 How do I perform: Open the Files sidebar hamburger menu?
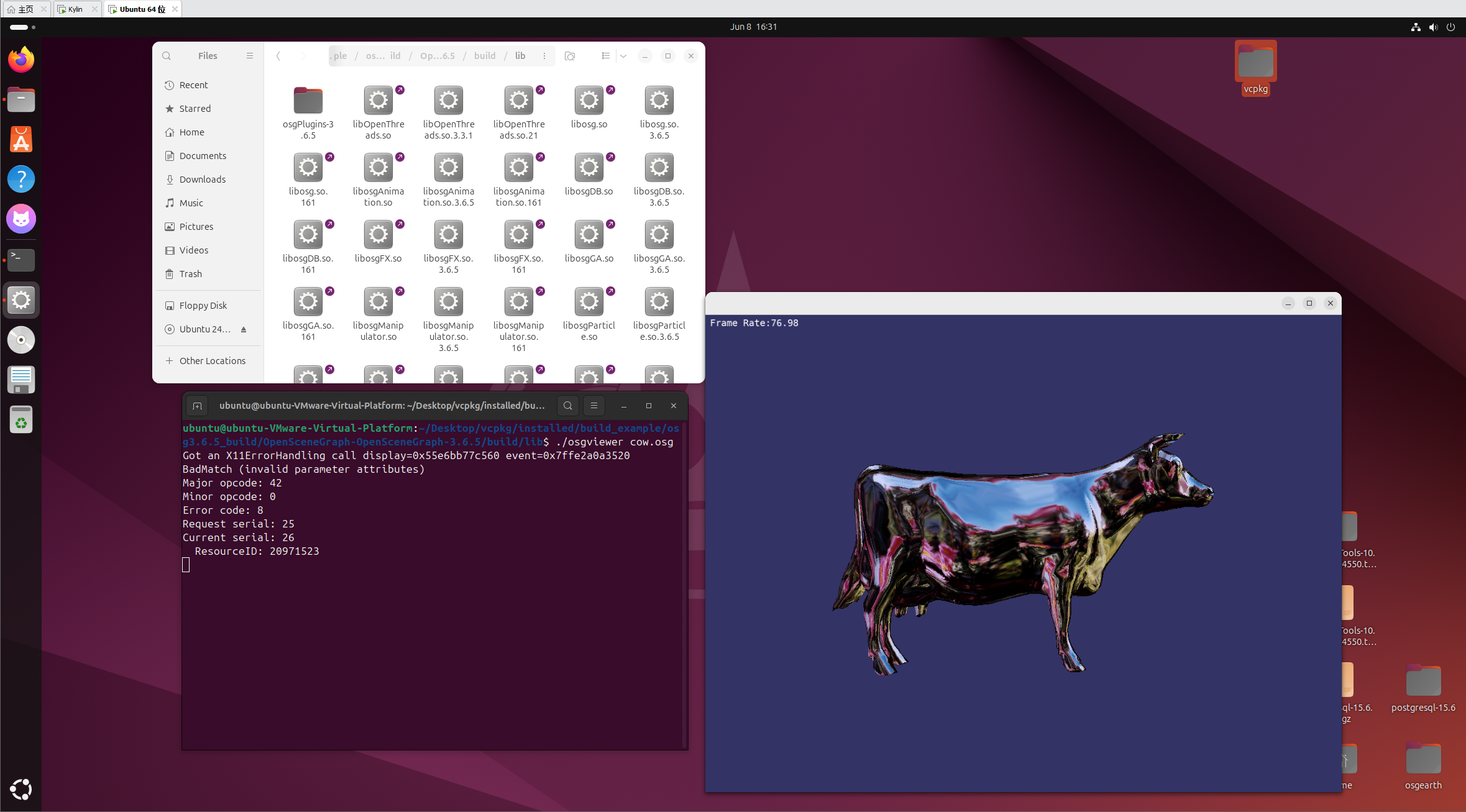[250, 56]
